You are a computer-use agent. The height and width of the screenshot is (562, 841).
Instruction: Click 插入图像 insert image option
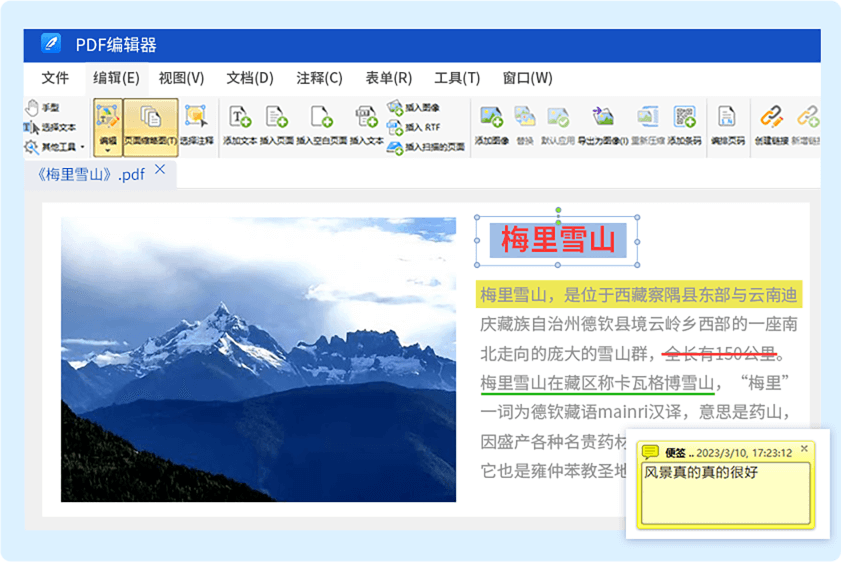point(414,107)
